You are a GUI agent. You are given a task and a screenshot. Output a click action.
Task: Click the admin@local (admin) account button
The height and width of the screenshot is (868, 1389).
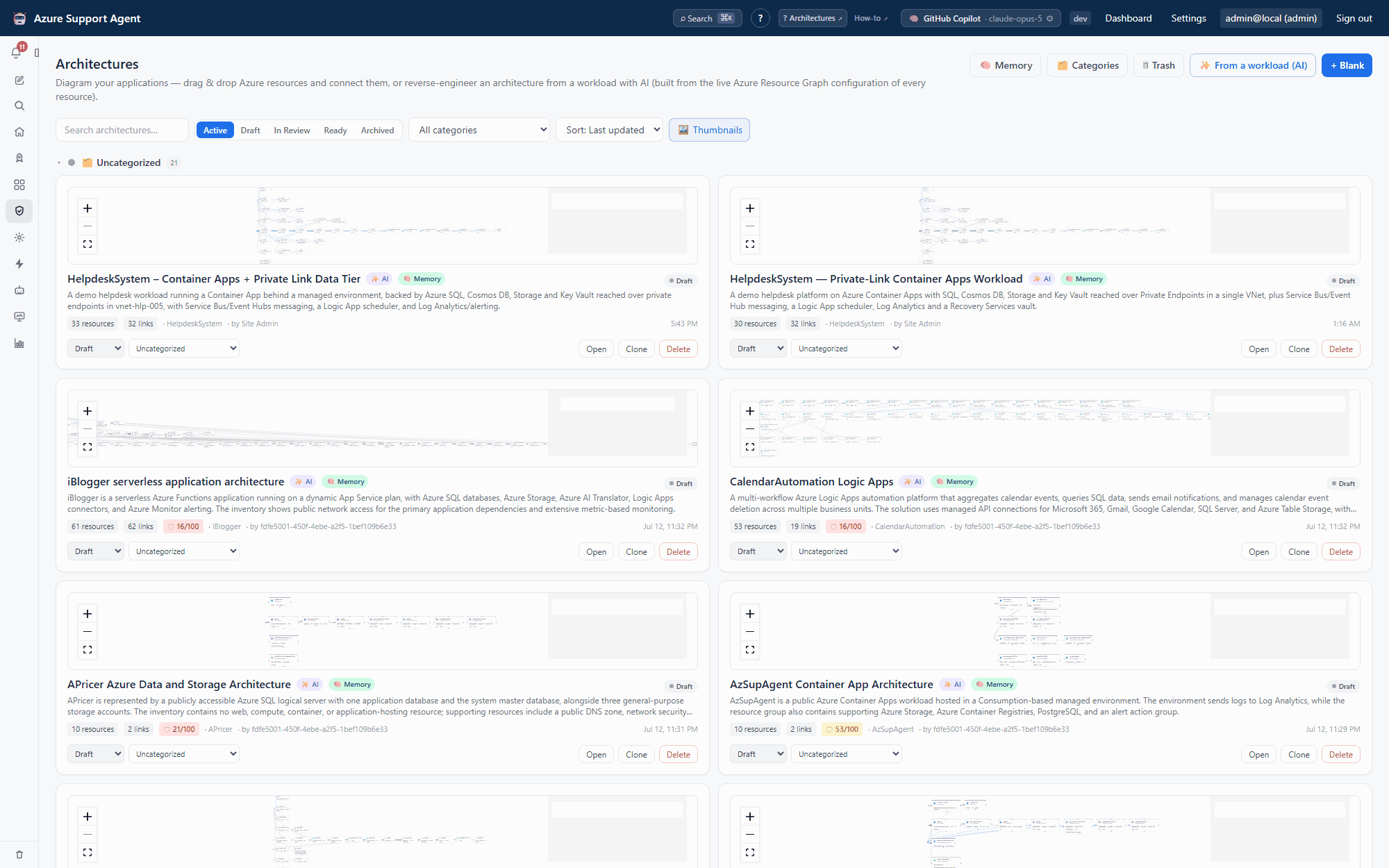click(x=1270, y=18)
